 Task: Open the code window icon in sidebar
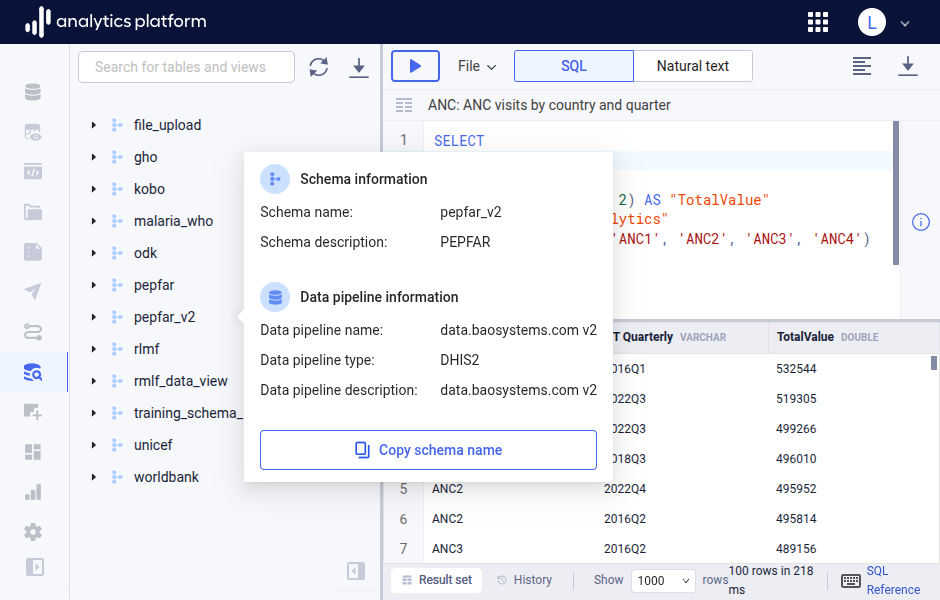(x=33, y=172)
